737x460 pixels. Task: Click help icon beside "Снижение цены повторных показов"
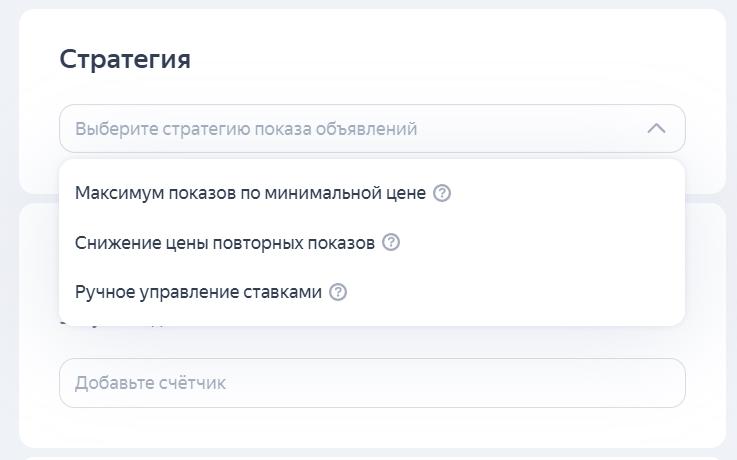pyautogui.click(x=391, y=242)
